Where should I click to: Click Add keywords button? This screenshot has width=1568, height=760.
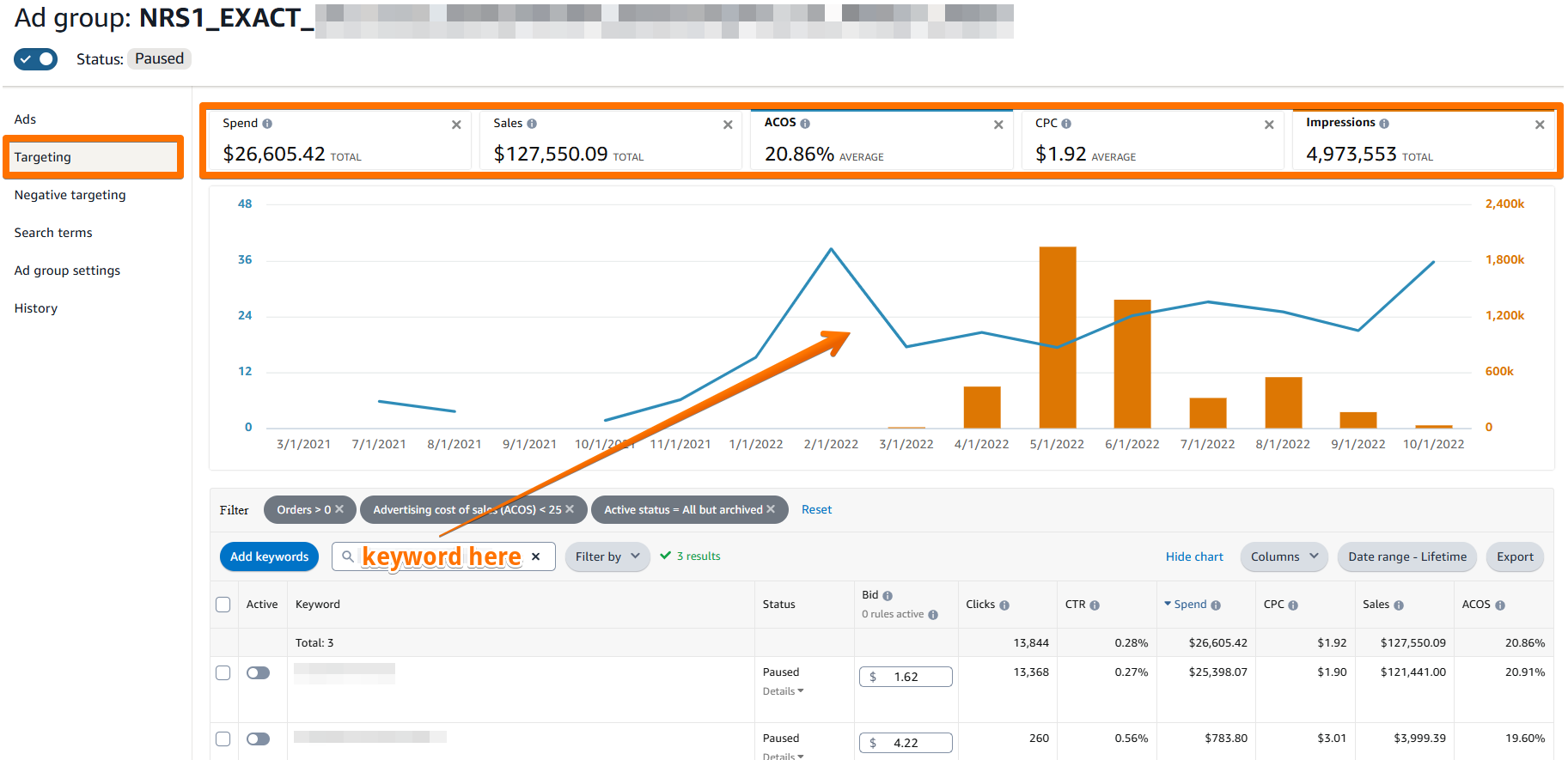(269, 556)
